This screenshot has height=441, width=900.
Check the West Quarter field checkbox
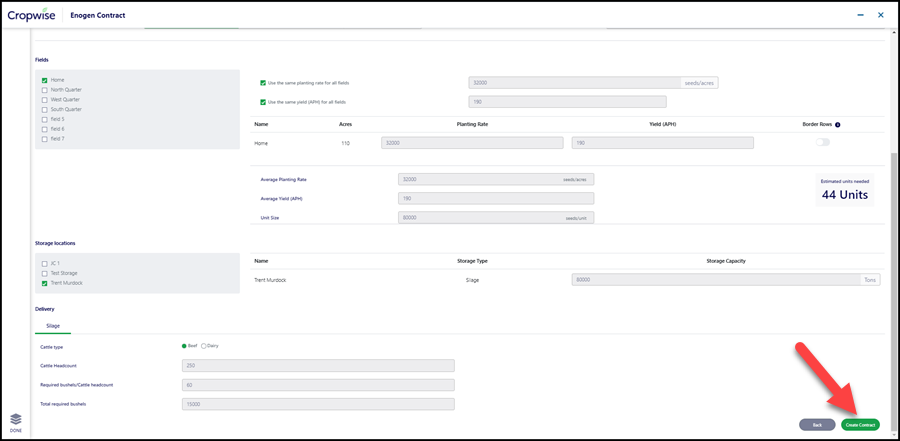(x=45, y=100)
